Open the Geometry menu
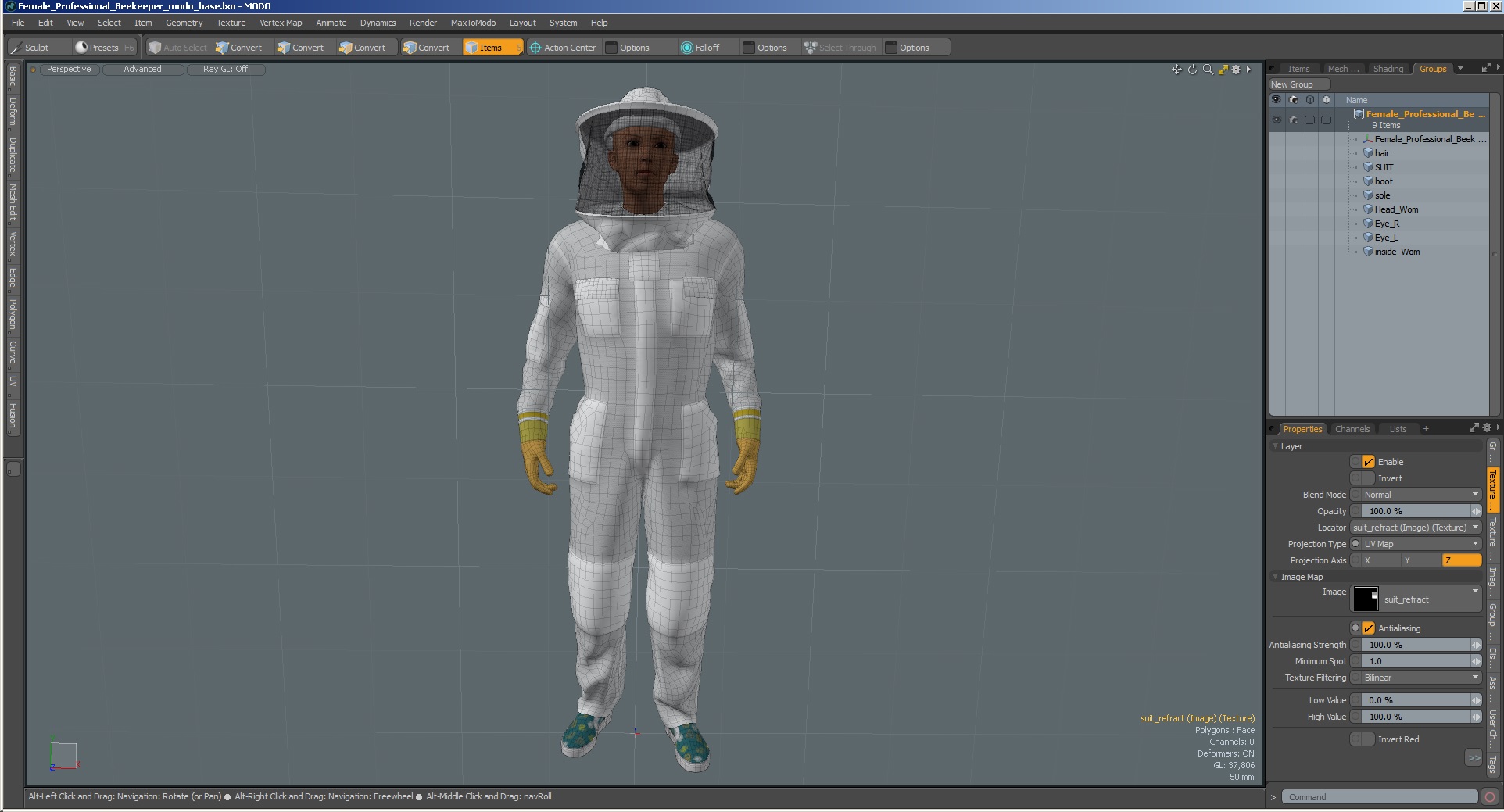The height and width of the screenshot is (812, 1504). coord(184,23)
